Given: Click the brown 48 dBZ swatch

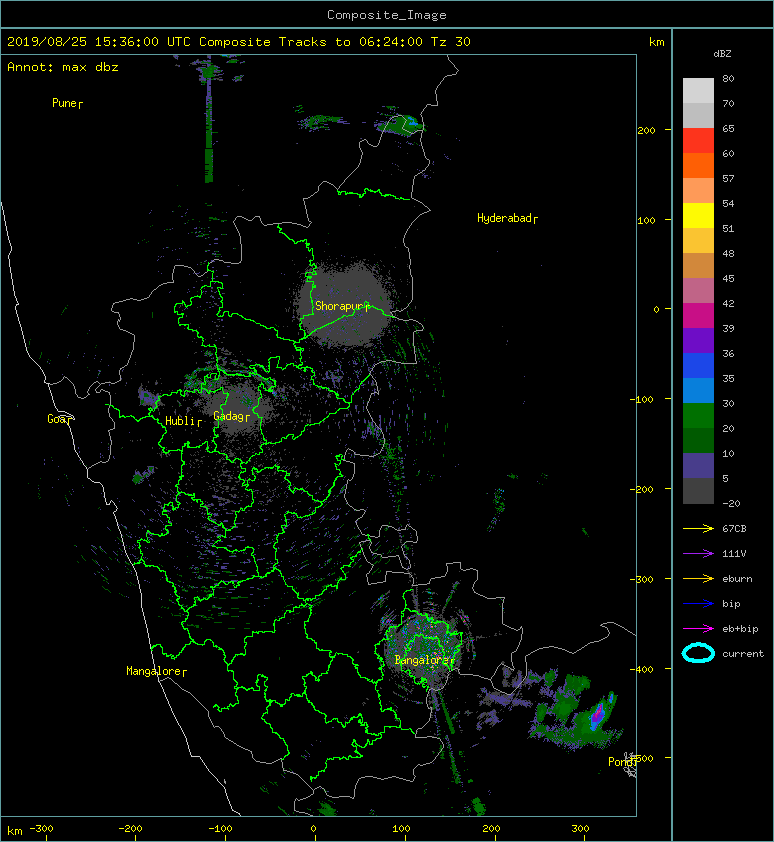Looking at the screenshot, I should [698, 265].
